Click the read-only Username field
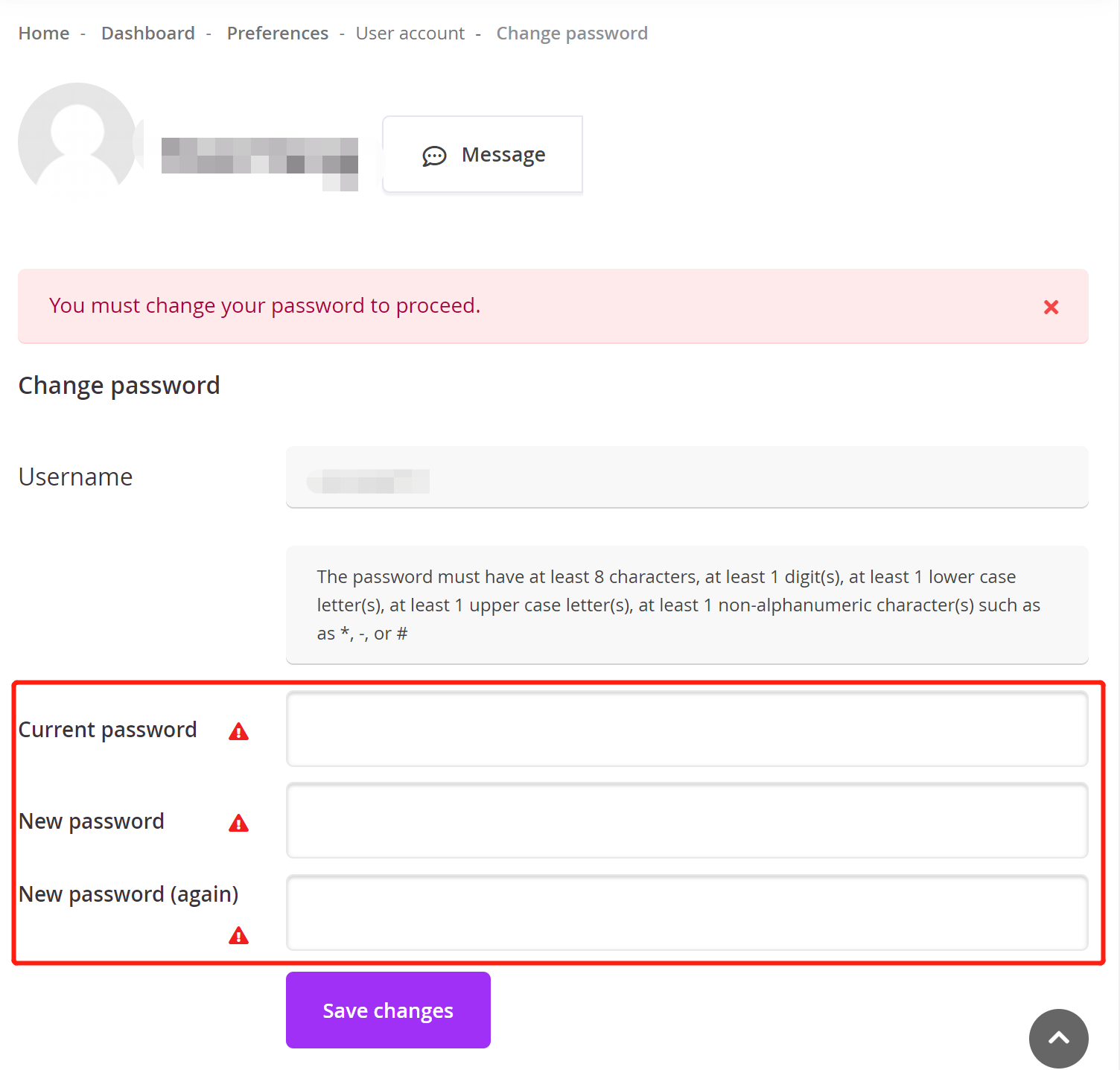This screenshot has height=1070, width=1120. coord(687,477)
